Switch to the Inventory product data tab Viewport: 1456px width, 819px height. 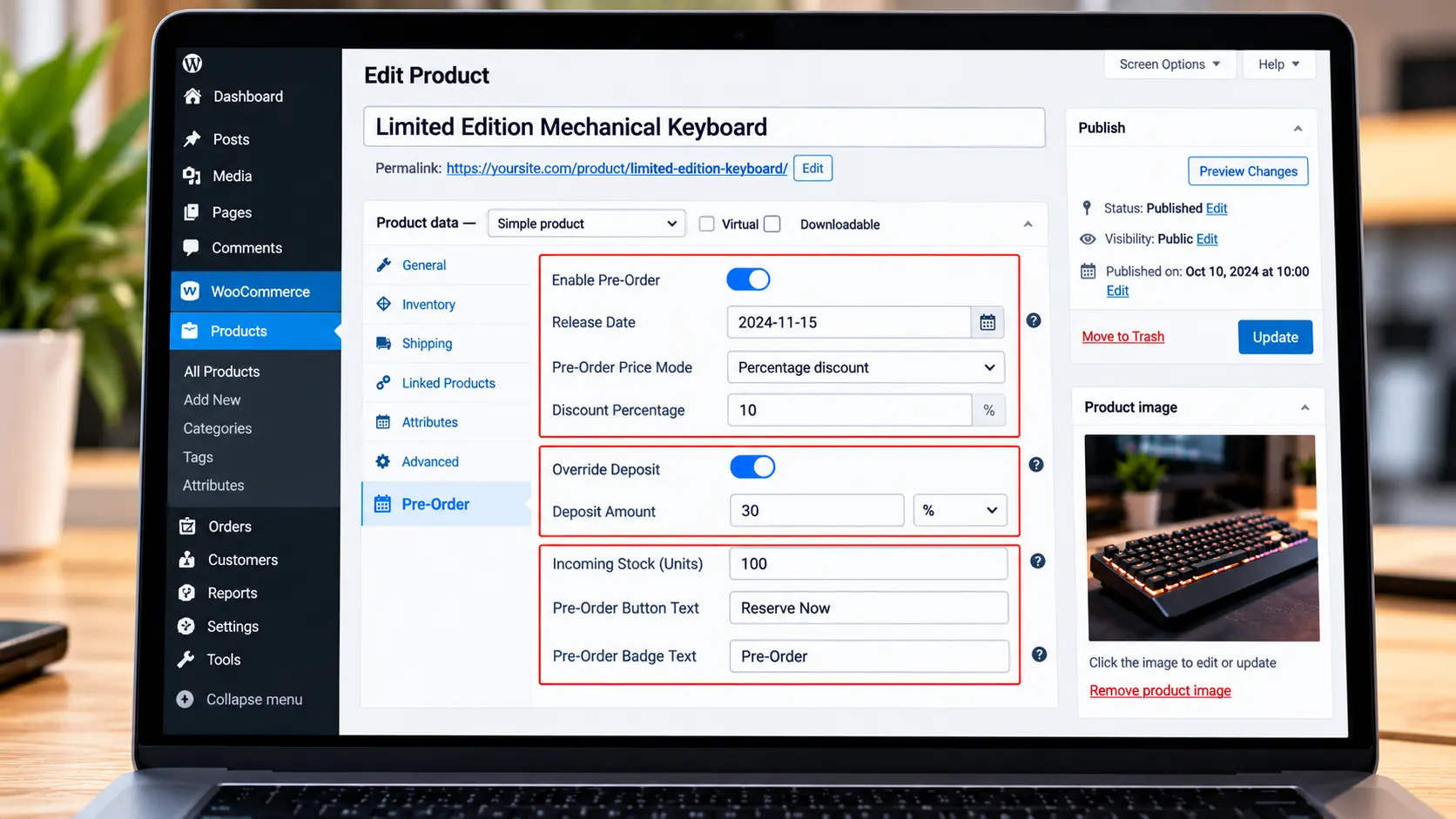(x=428, y=305)
